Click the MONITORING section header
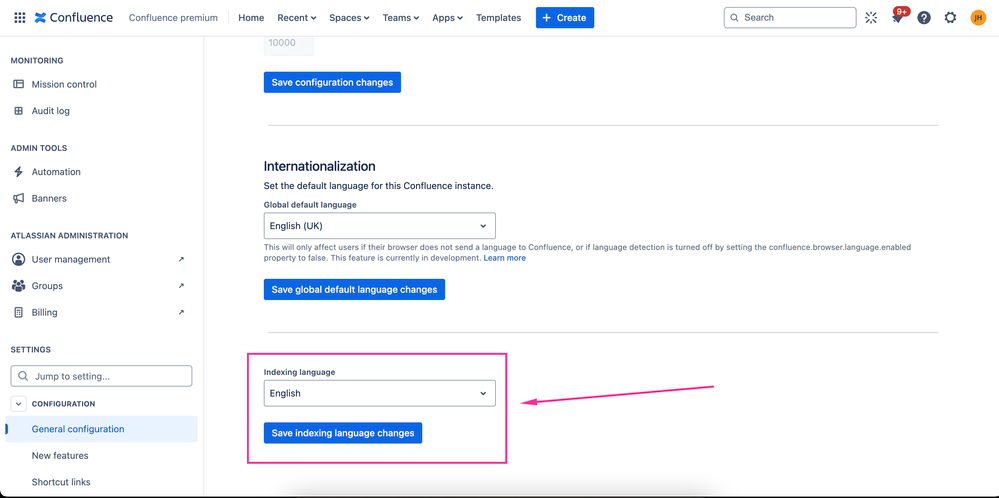This screenshot has width=999, height=498. pyautogui.click(x=37, y=60)
